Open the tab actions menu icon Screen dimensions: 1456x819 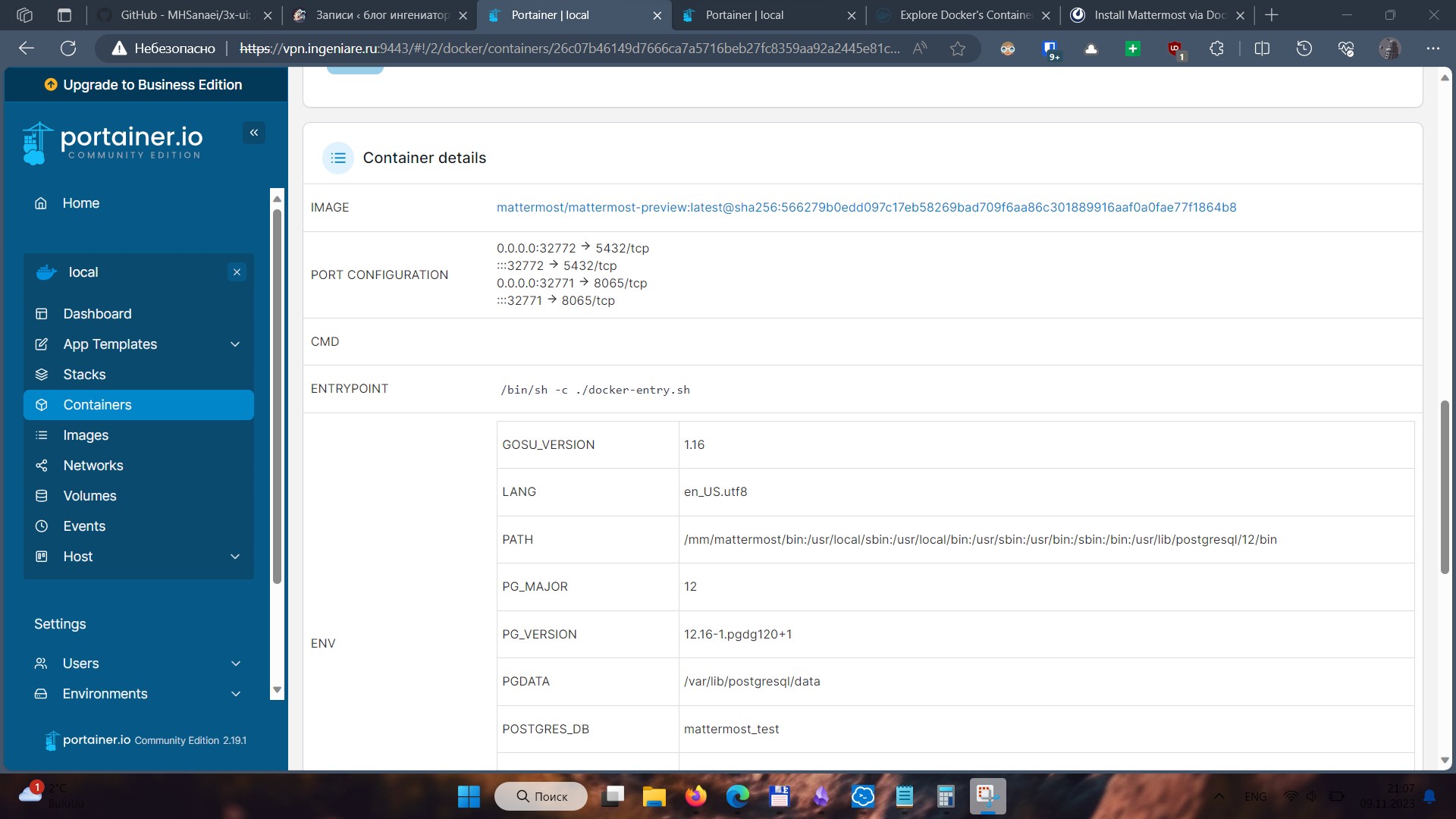pos(64,15)
